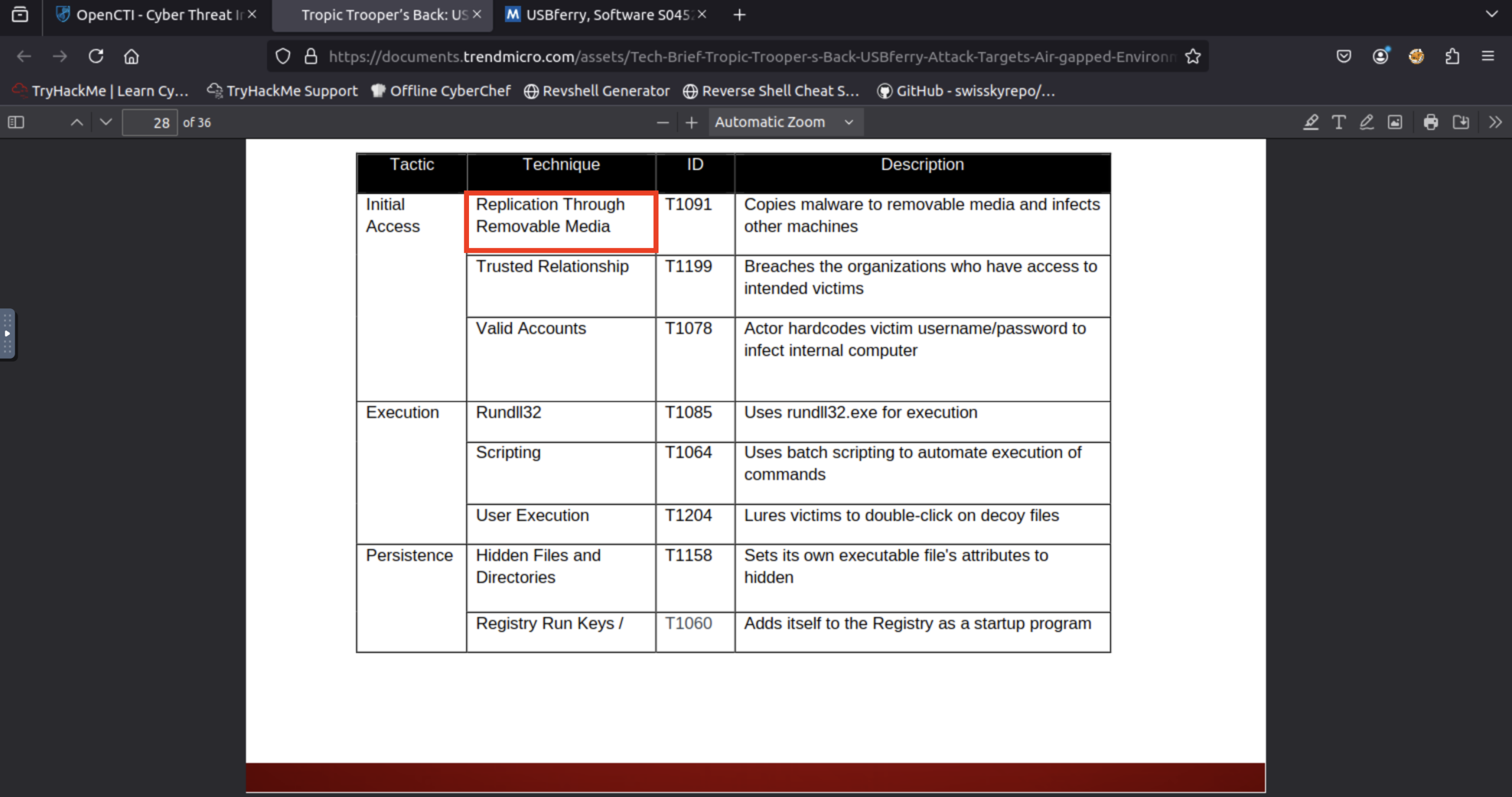The height and width of the screenshot is (797, 1512).
Task: Open the cookie extension icon
Action: coord(1416,56)
